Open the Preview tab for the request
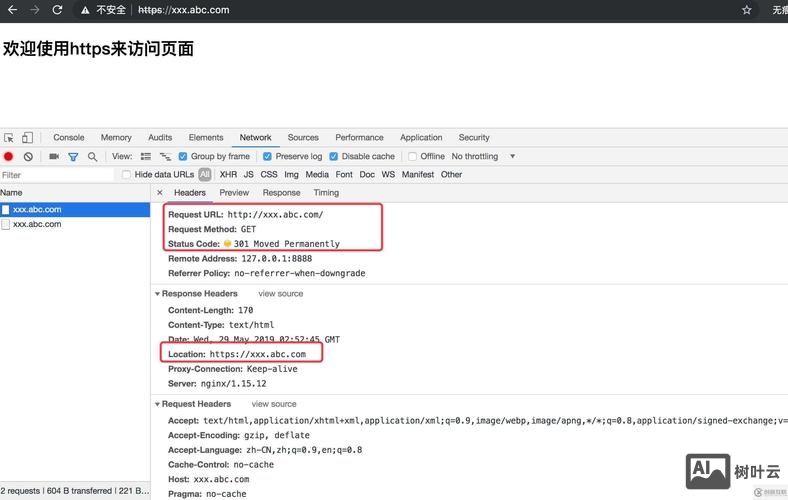Image resolution: width=788 pixels, height=500 pixels. (234, 193)
